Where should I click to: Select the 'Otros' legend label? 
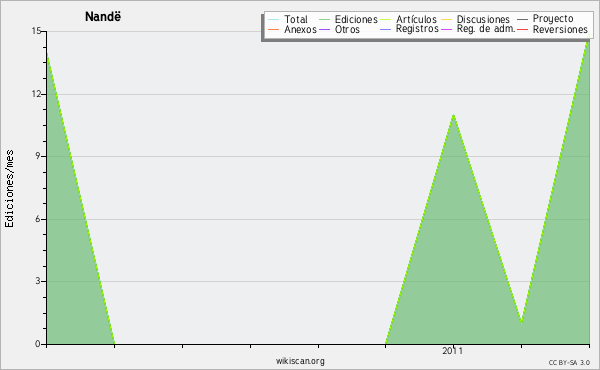click(x=347, y=29)
